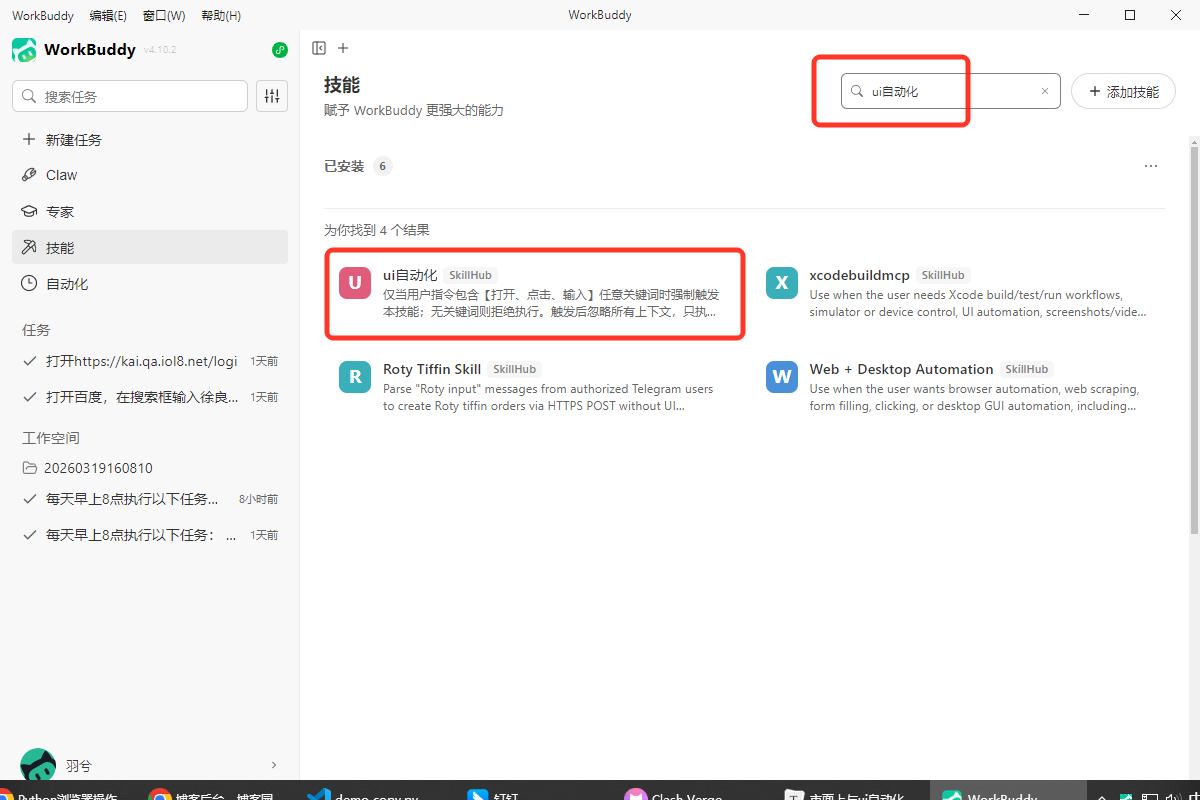Open the Roty Tiffin Skill title

(x=432, y=369)
